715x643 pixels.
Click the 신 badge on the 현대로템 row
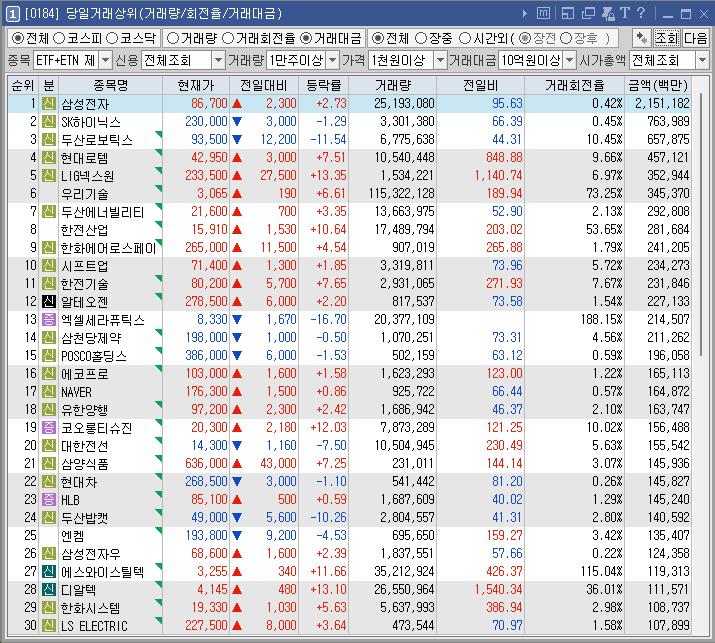49,157
